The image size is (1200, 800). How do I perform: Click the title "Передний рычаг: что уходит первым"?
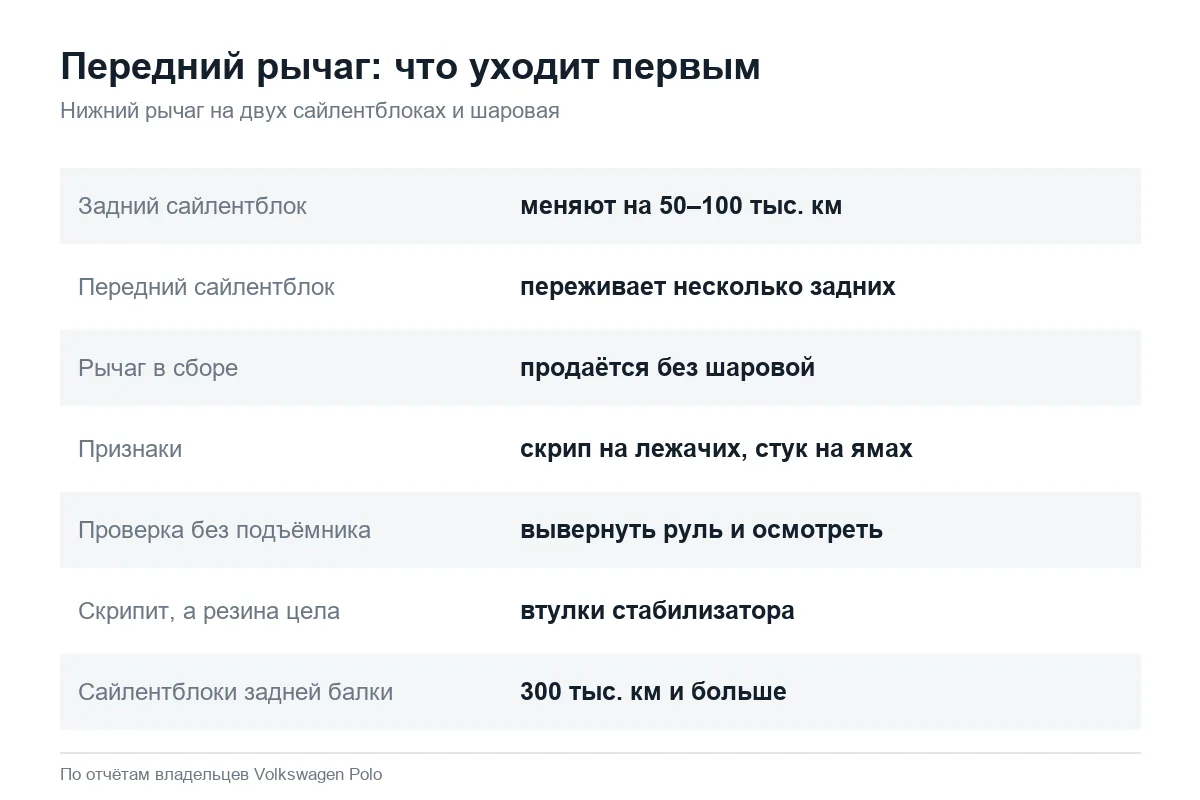point(410,67)
